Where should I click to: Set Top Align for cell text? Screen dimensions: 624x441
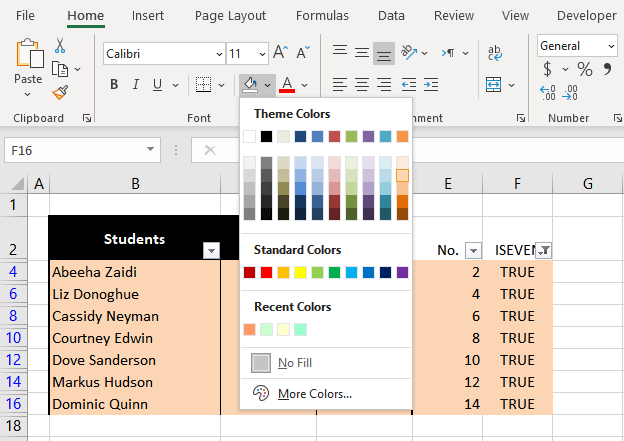pos(340,52)
